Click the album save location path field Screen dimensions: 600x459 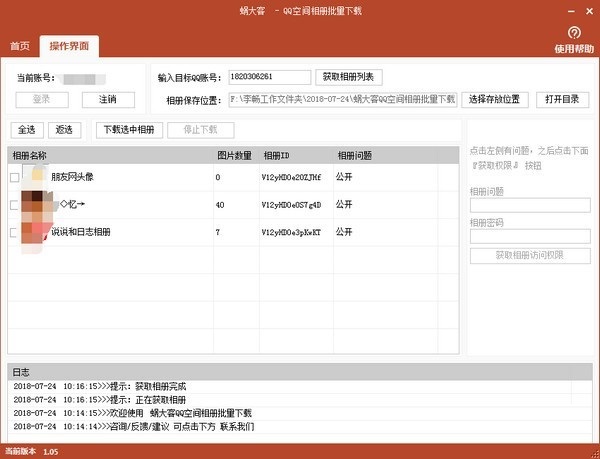tap(343, 100)
